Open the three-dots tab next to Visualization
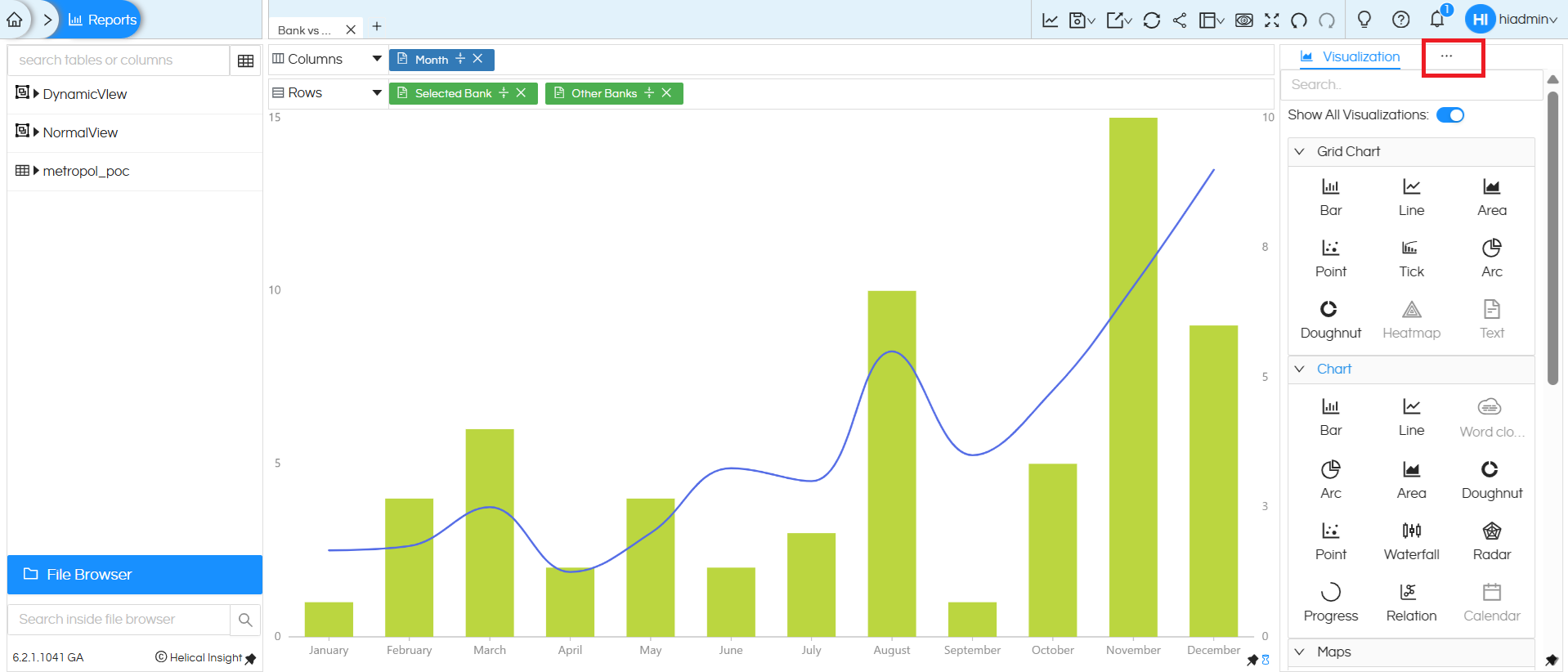Image resolution: width=1568 pixels, height=672 pixels. [x=1446, y=56]
